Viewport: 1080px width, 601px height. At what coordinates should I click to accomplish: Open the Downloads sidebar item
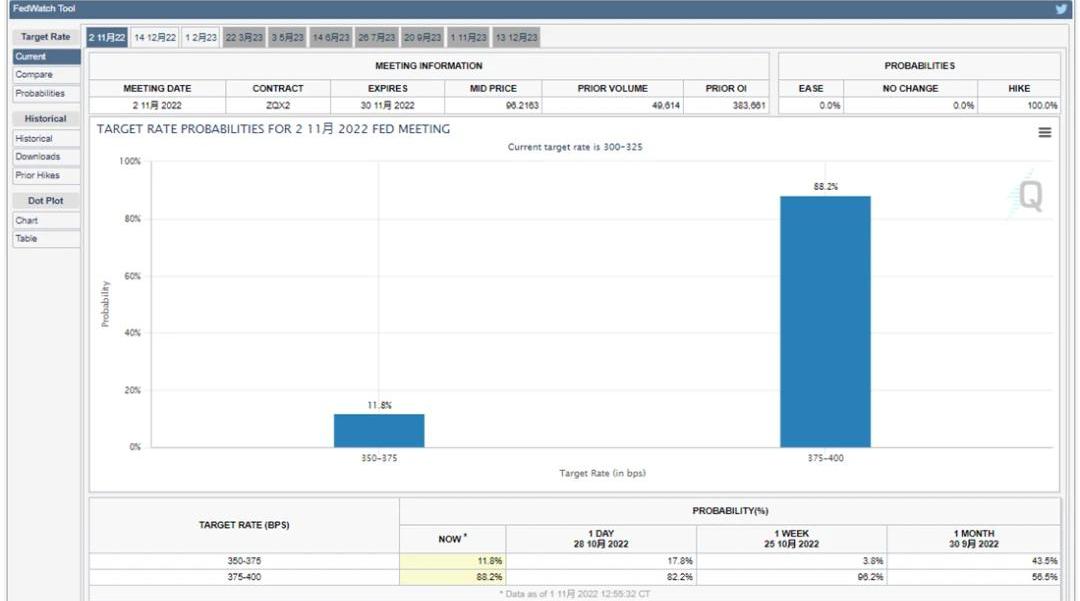click(46, 156)
